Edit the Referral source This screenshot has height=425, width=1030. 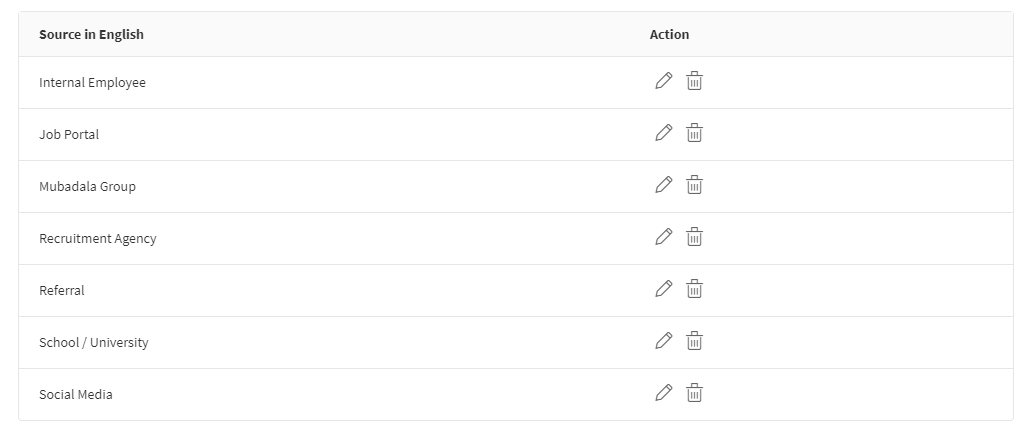[x=663, y=289]
